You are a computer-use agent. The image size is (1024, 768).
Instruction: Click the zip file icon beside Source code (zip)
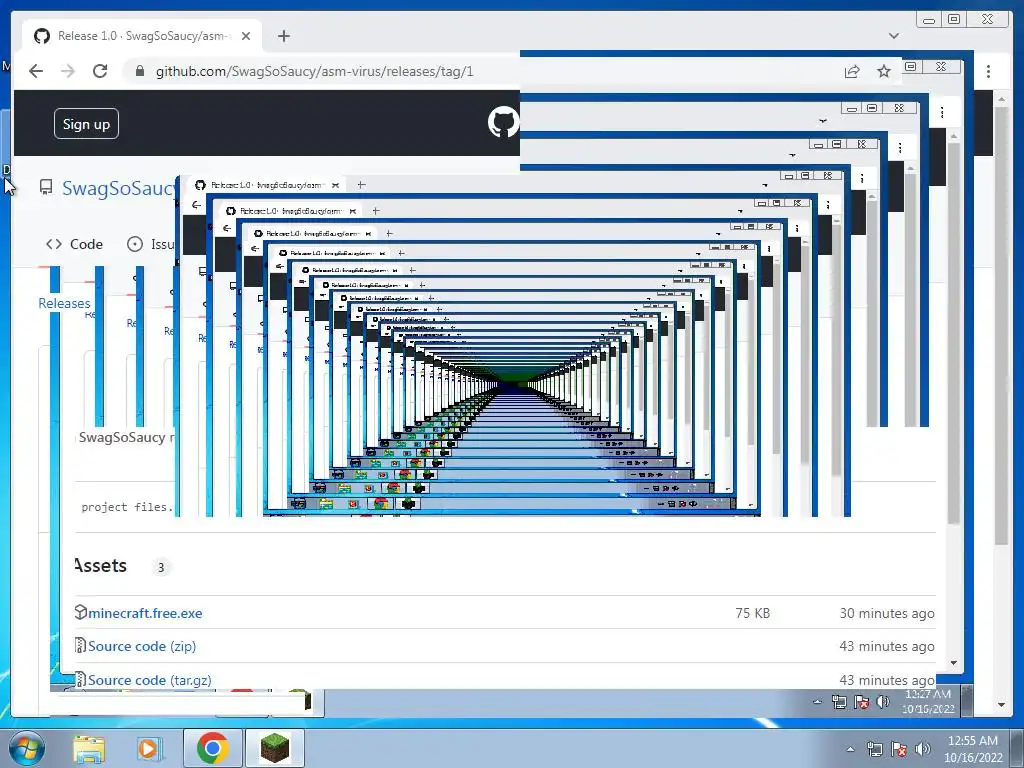(x=80, y=645)
